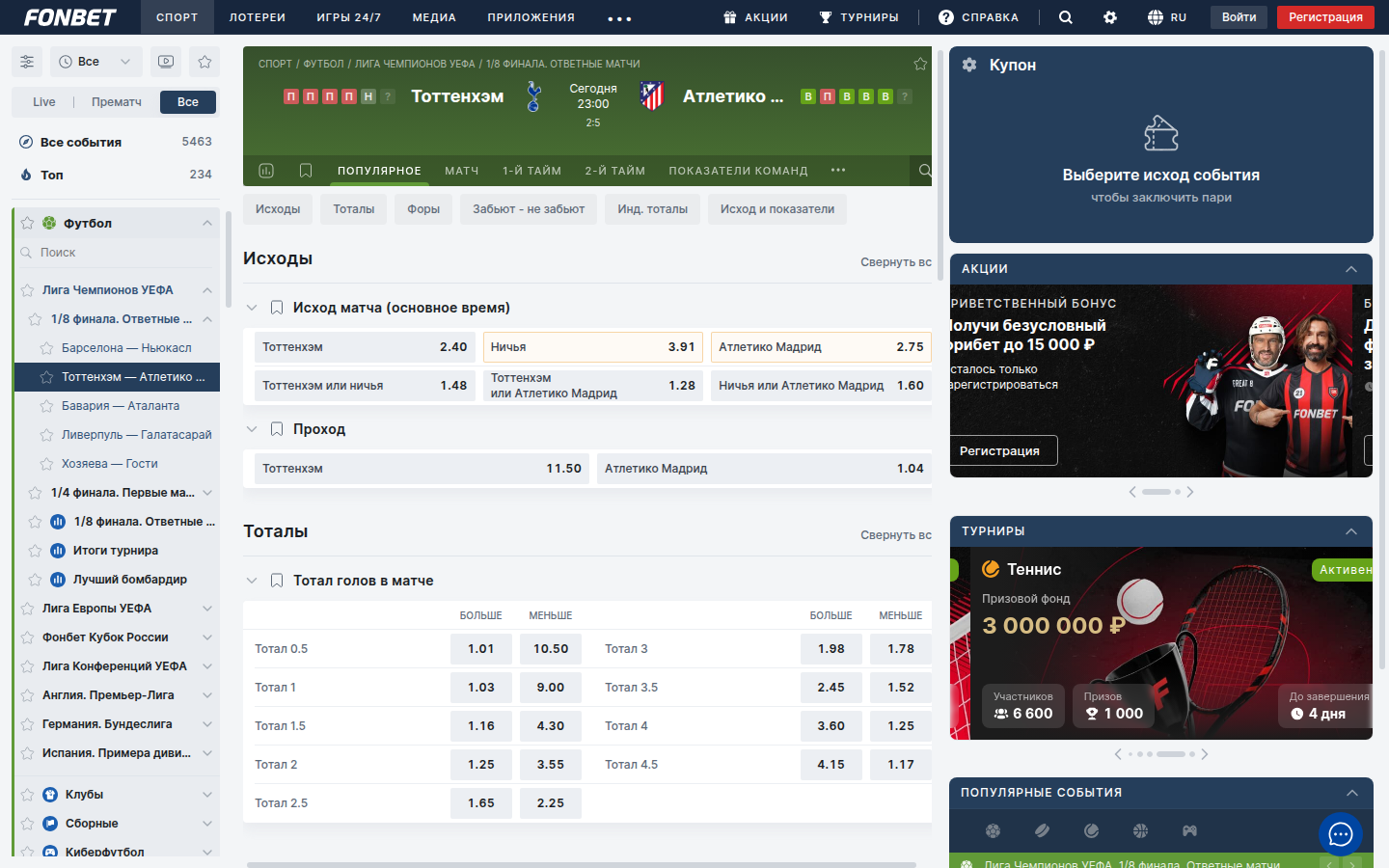
Task: Add the Tottenham match to favorites via header star
Action: click(919, 64)
